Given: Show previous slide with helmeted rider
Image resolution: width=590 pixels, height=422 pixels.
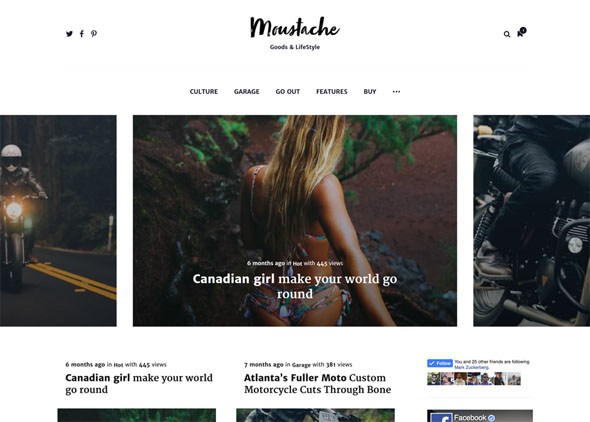Looking at the screenshot, I should point(58,220).
